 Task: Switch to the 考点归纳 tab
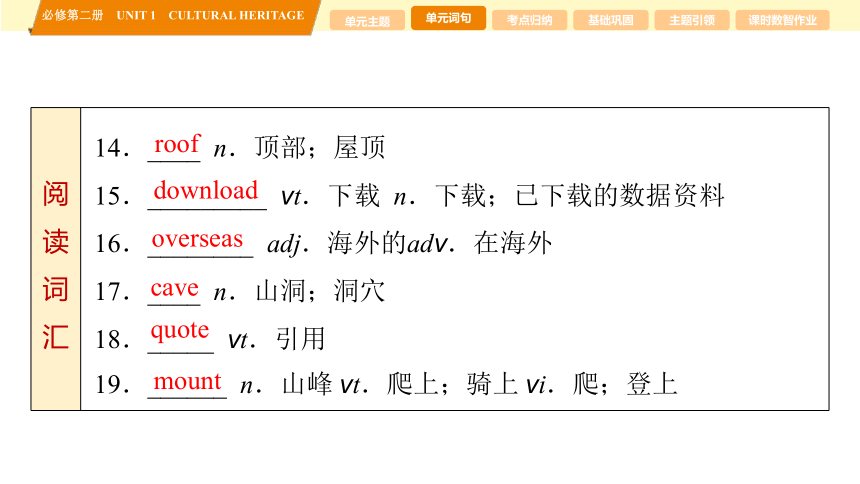click(x=529, y=20)
